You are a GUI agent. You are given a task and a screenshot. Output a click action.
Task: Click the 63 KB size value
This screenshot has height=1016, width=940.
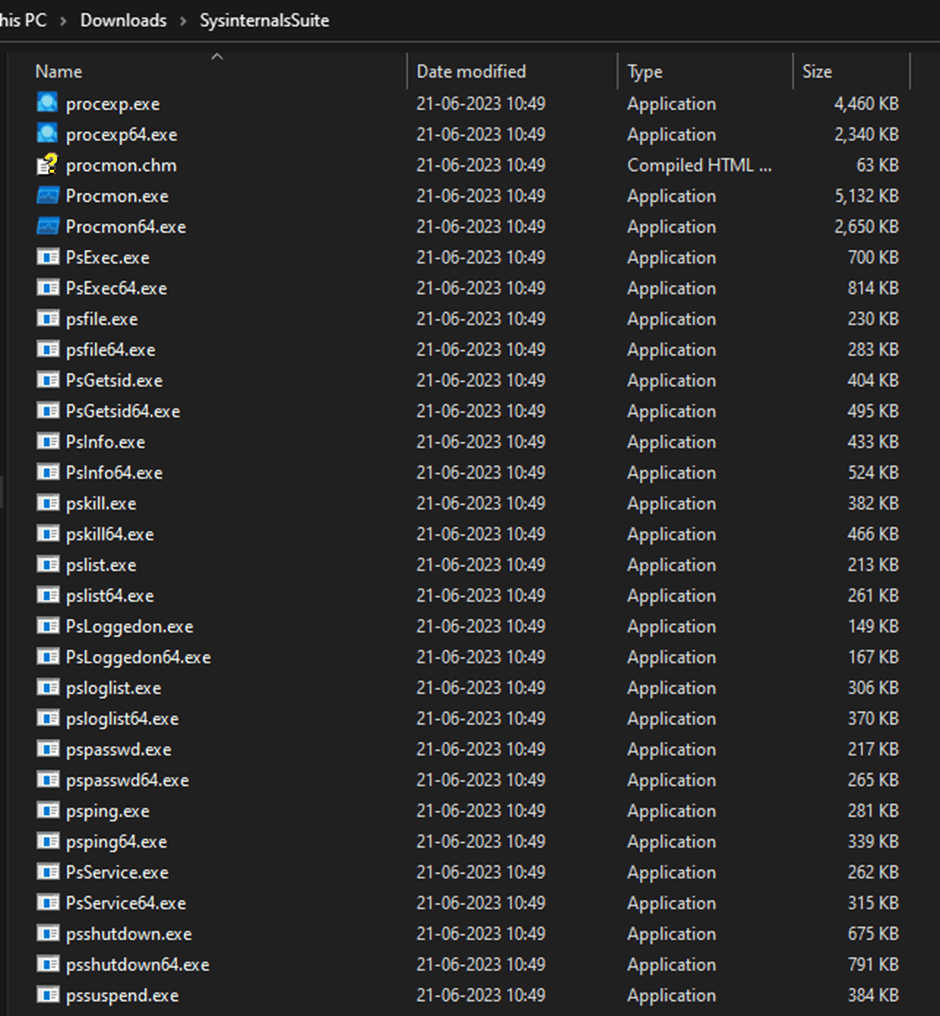tap(877, 165)
